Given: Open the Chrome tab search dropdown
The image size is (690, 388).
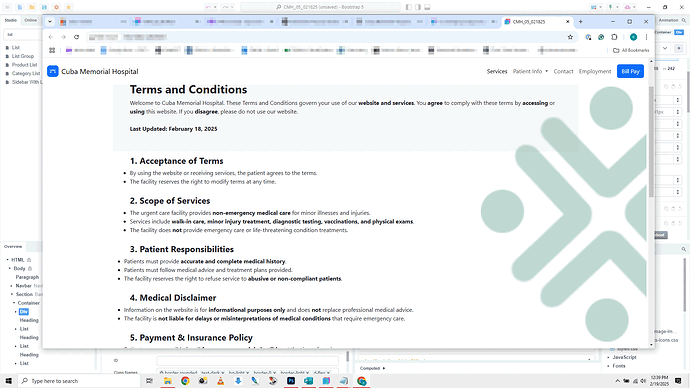Looking at the screenshot, I should coord(50,22).
